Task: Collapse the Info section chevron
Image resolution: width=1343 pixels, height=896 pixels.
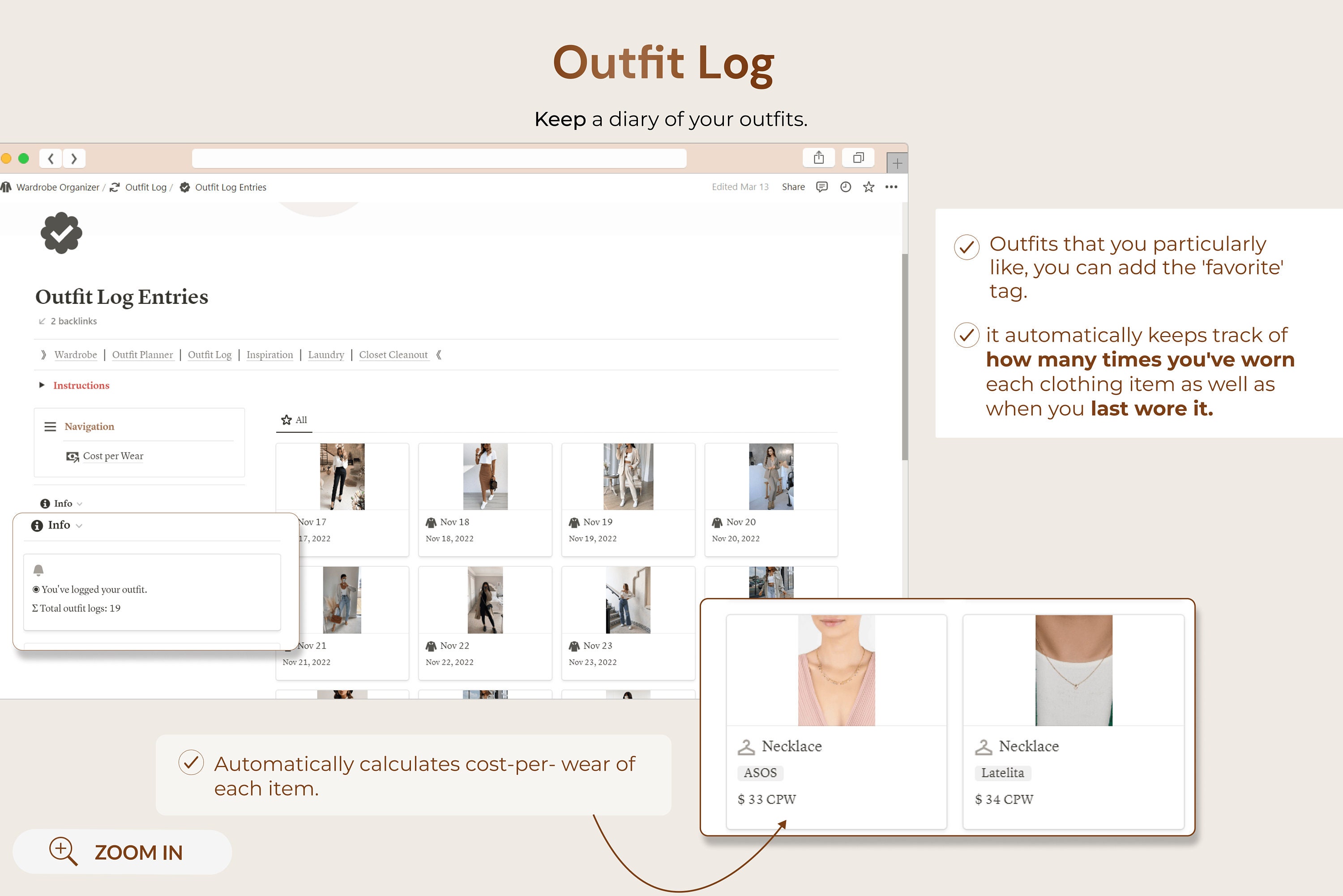Action: click(x=79, y=503)
